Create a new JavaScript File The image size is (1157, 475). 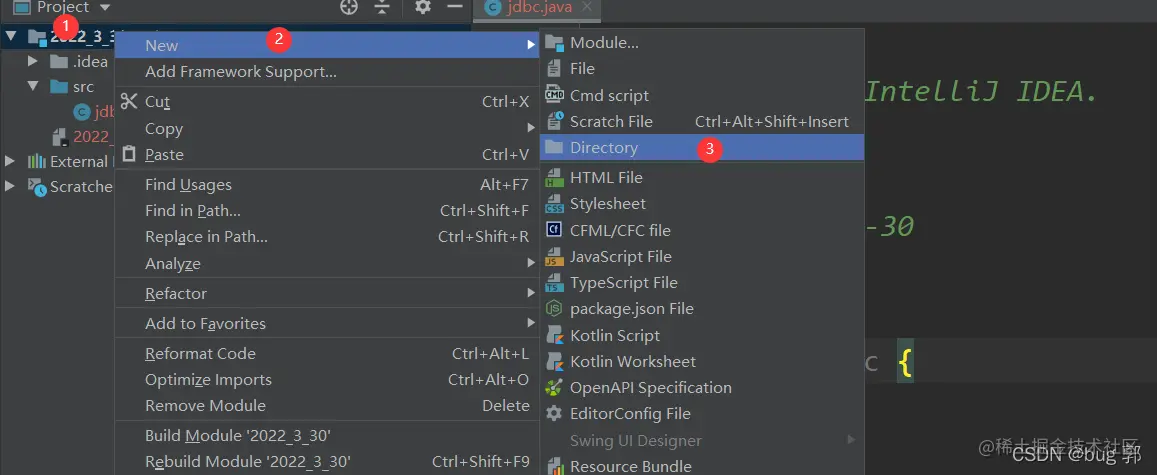click(x=702, y=257)
